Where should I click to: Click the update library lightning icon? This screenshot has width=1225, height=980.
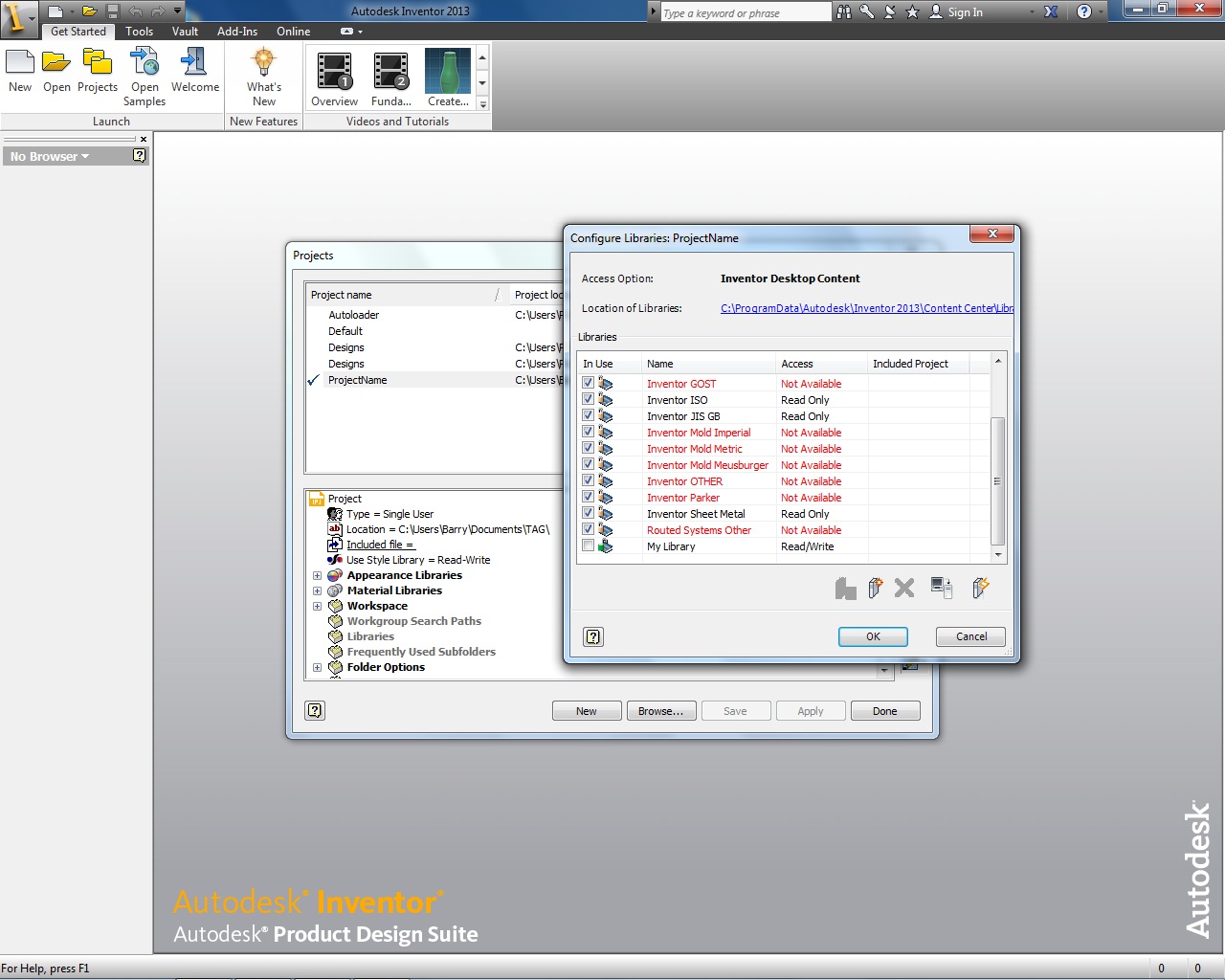pos(979,588)
